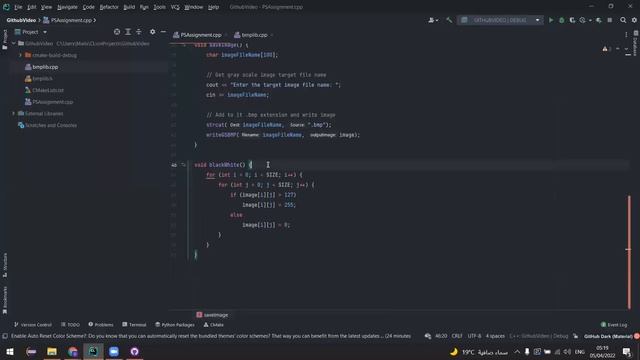Viewport: 640px width, 360px height.
Task: Click Run with Coverage icon
Action: click(572, 20)
